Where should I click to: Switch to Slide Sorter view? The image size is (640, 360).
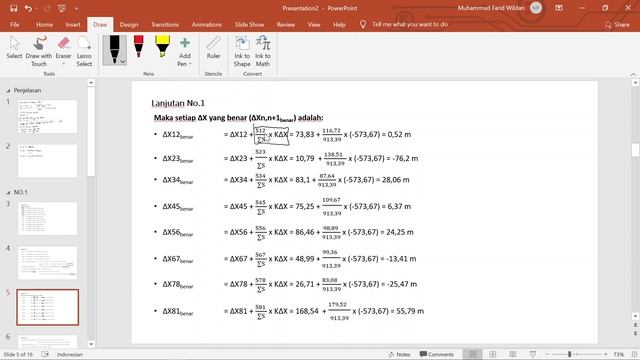click(x=493, y=354)
